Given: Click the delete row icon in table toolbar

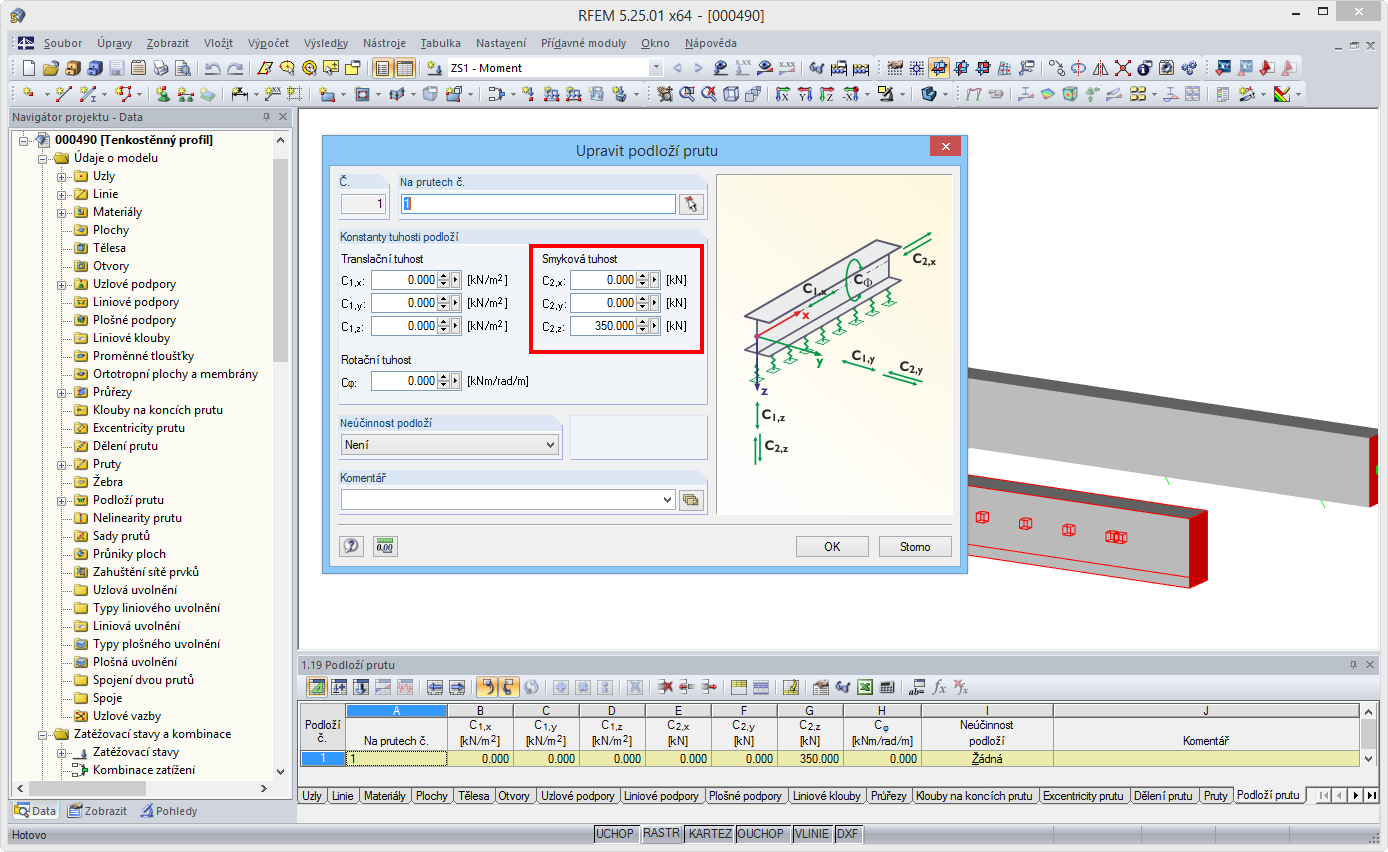Looking at the screenshot, I should pyautogui.click(x=664, y=687).
